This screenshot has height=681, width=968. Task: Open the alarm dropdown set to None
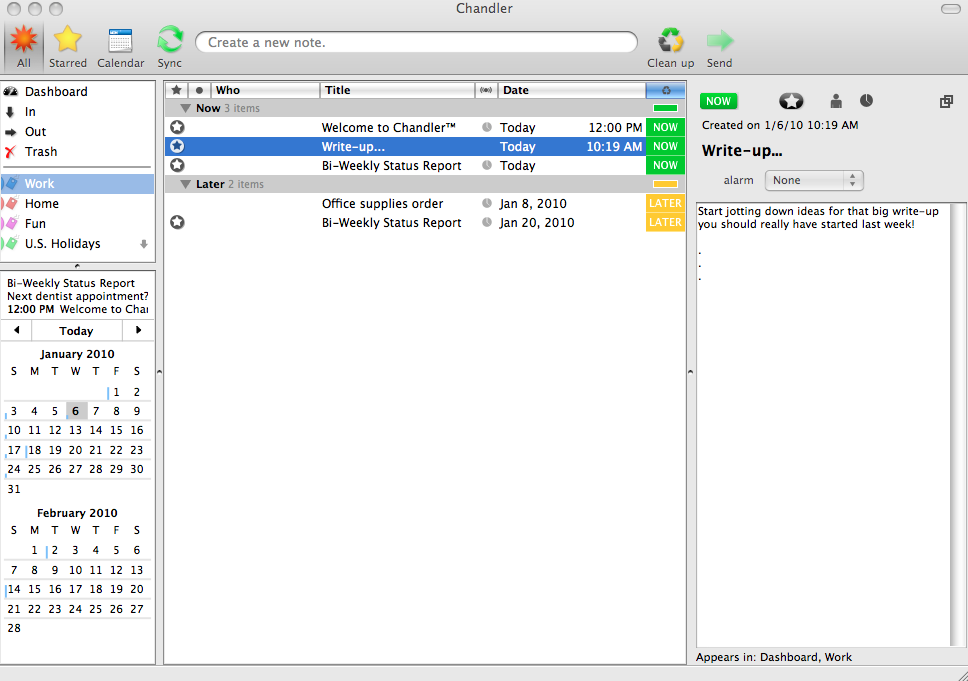[x=814, y=180]
